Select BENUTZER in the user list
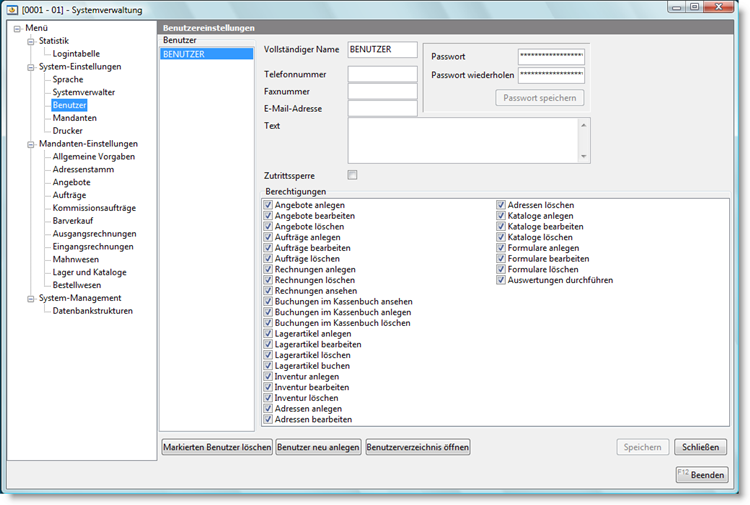The image size is (750, 505). click(183, 54)
